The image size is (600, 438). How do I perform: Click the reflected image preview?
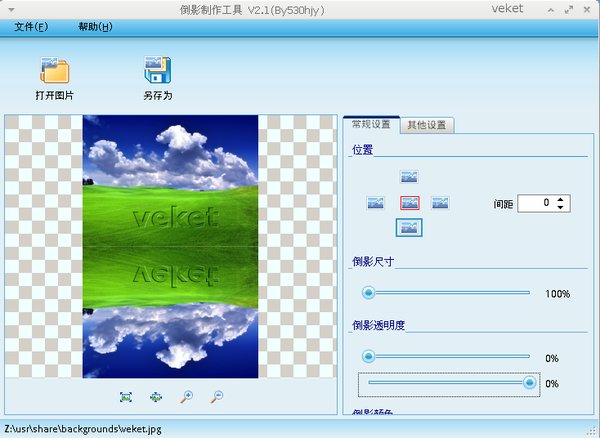point(171,246)
